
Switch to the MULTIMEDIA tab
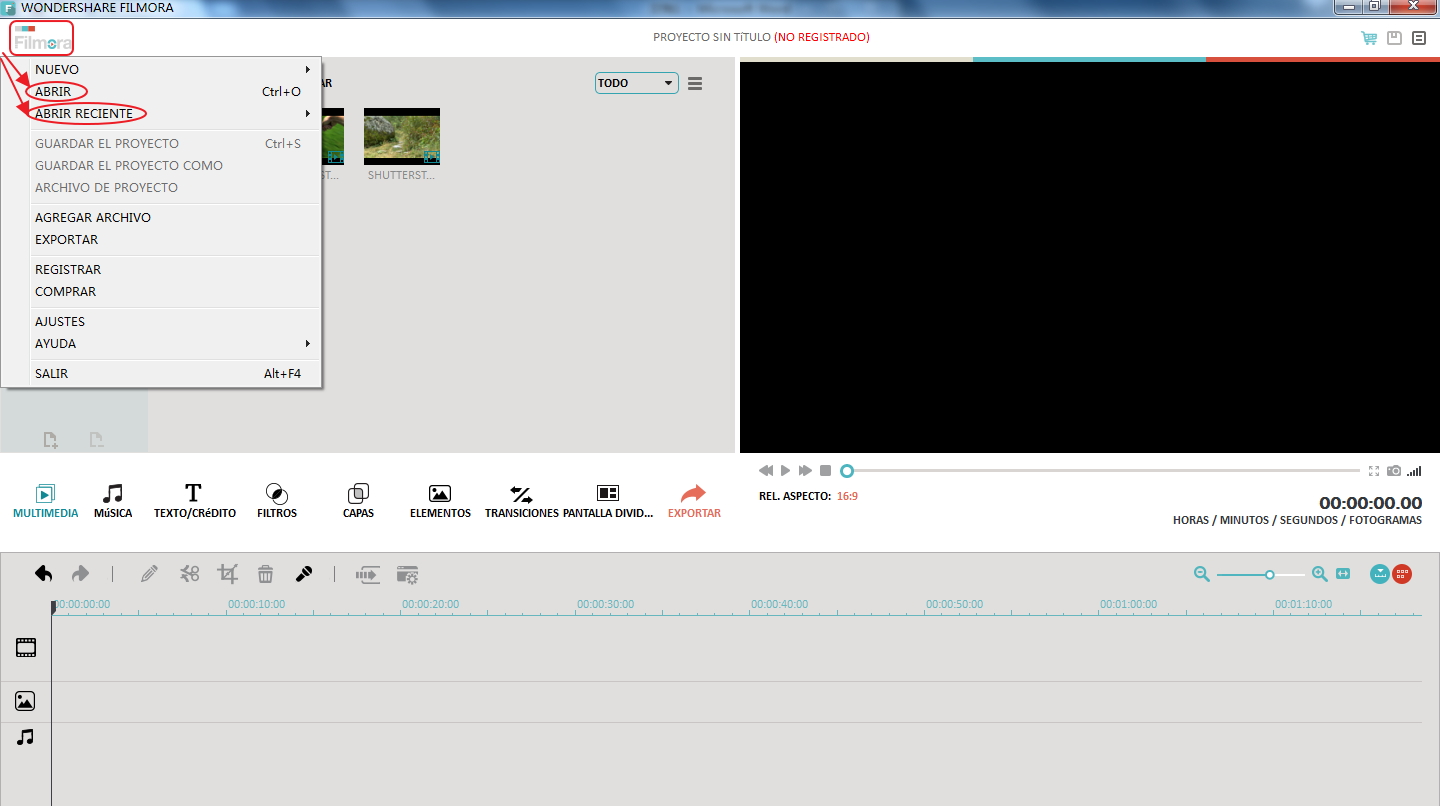click(x=45, y=501)
